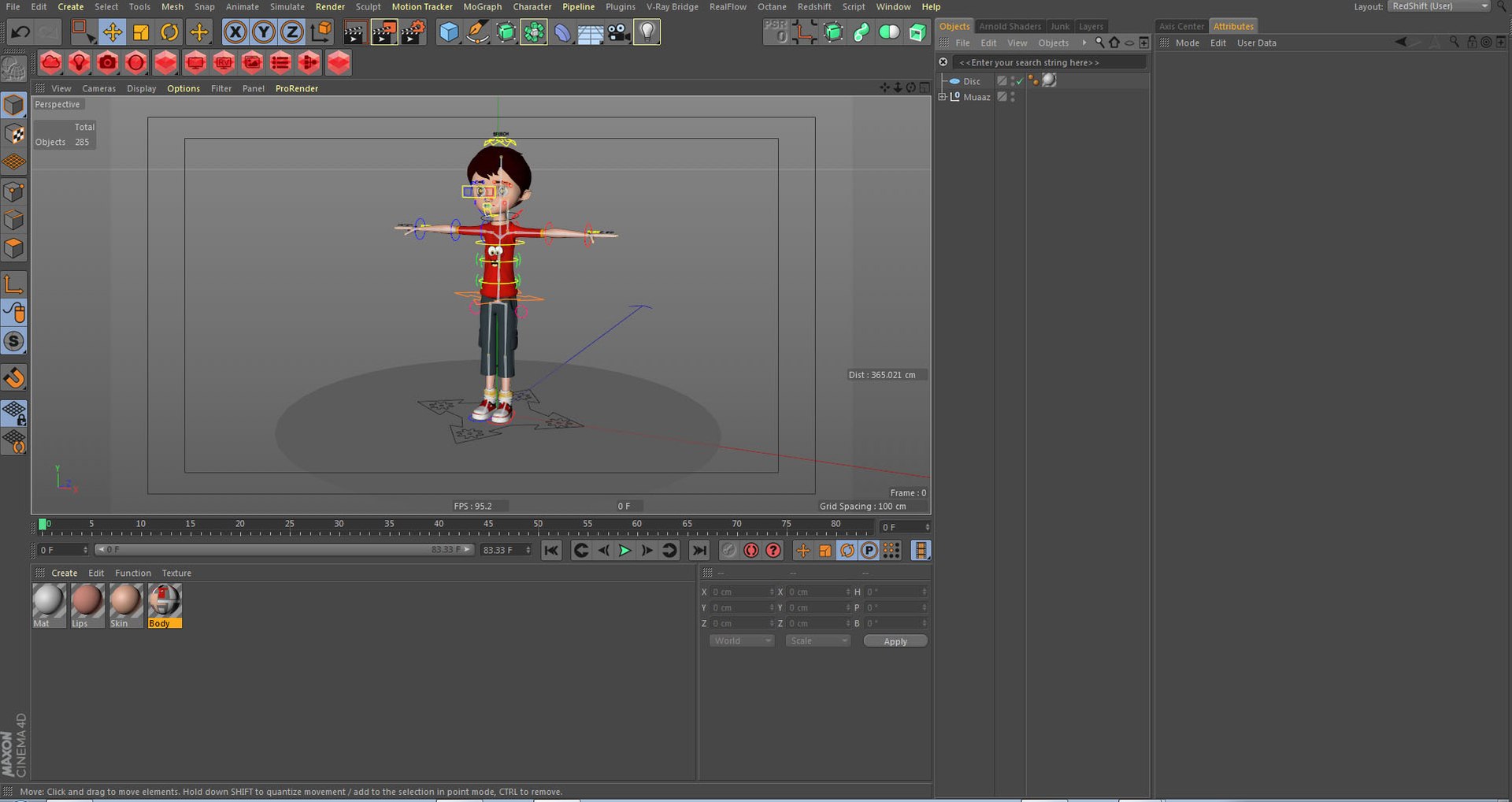Screen dimensions: 1512x802
Task: Select the spline Pen tool
Action: tap(477, 32)
